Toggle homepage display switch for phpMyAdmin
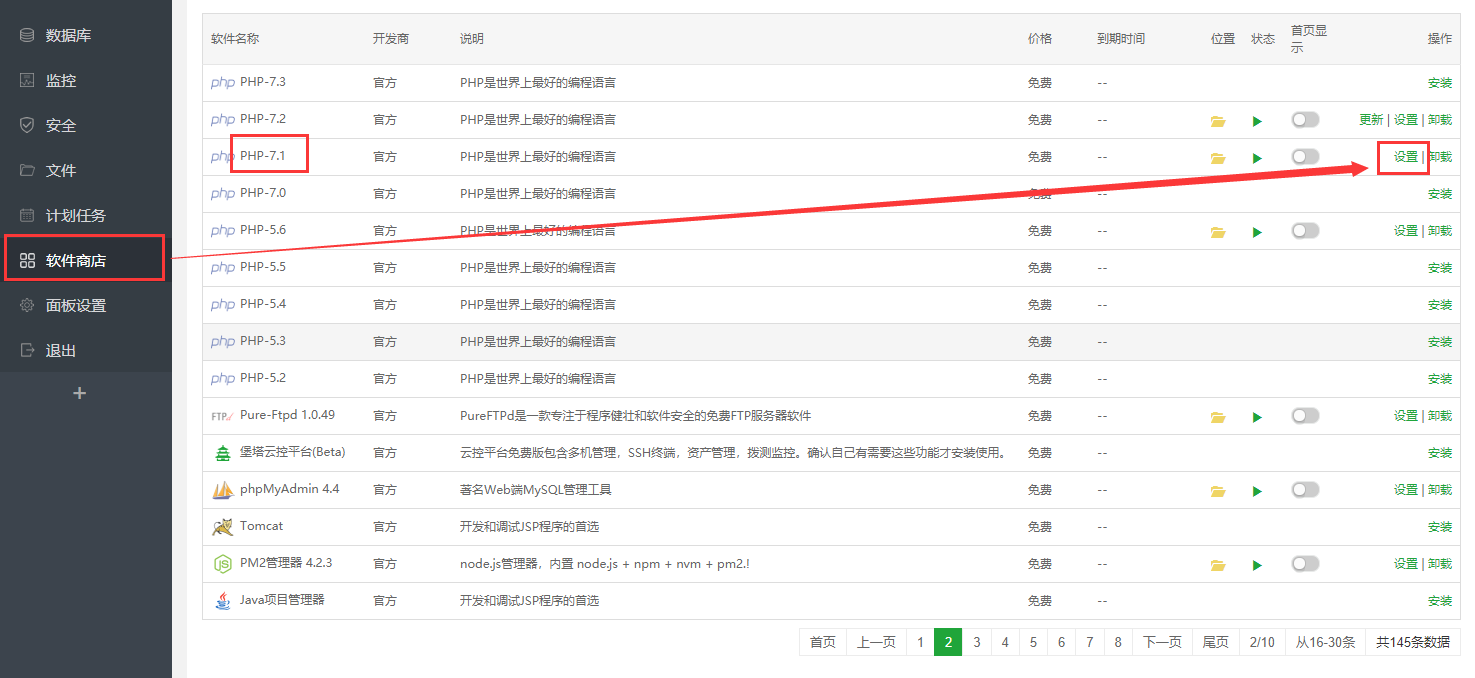 point(1305,490)
